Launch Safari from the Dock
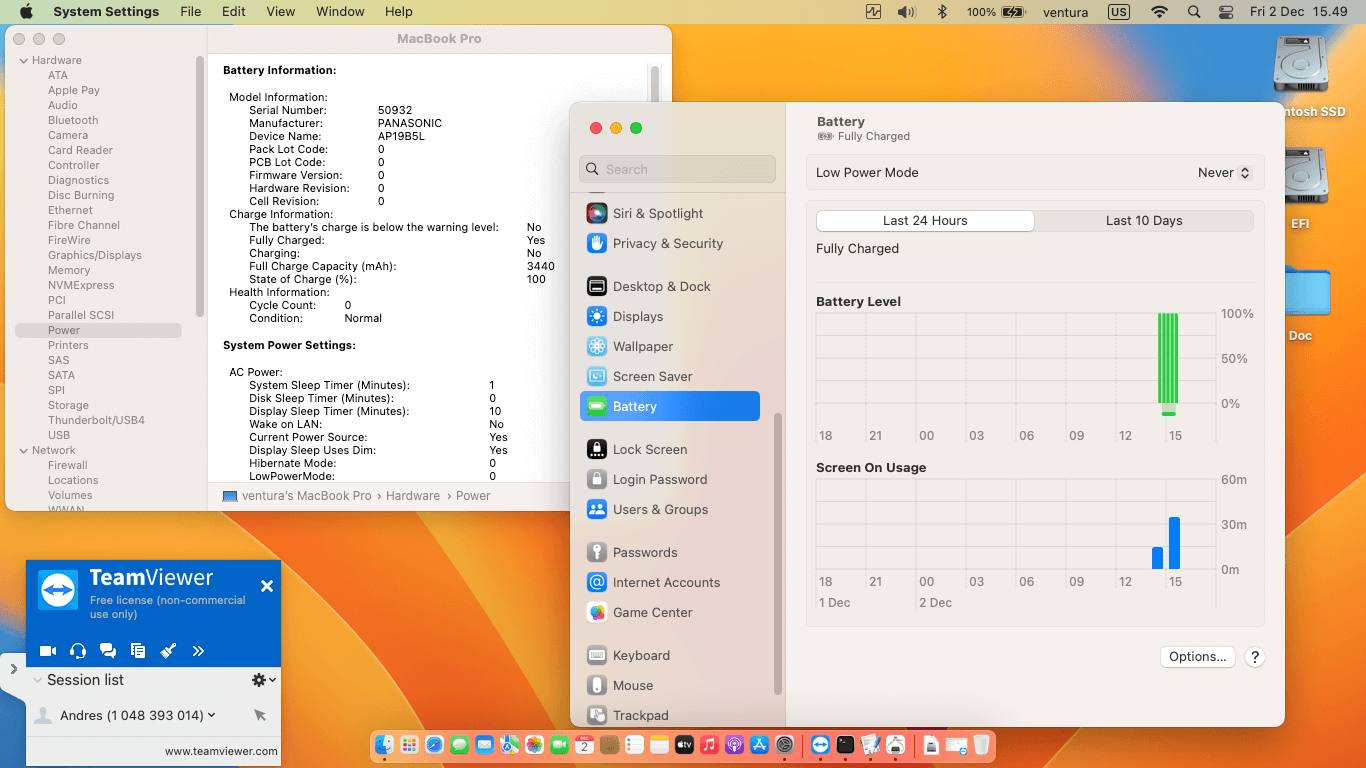Image resolution: width=1366 pixels, height=768 pixels. click(x=434, y=744)
